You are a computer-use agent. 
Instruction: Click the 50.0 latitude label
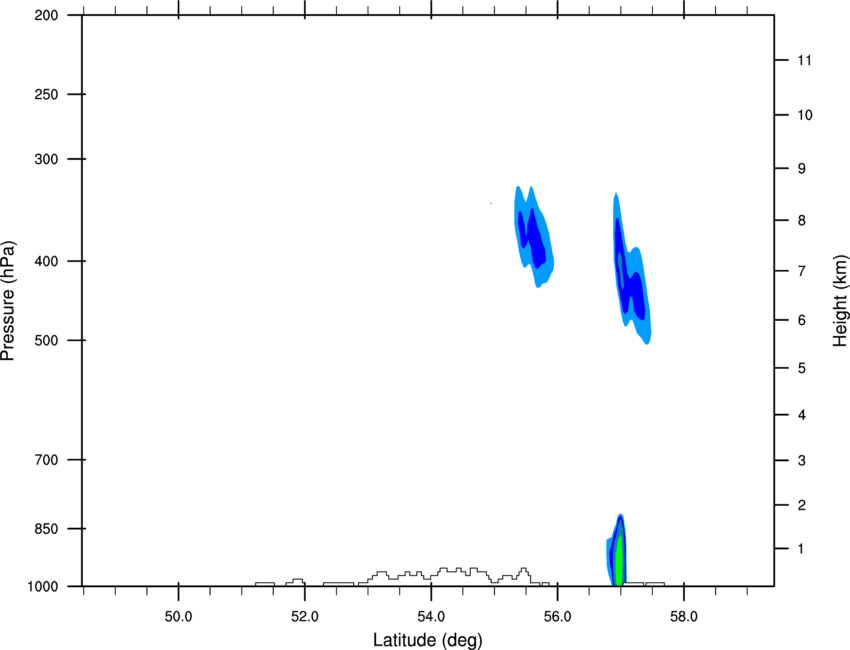[178, 617]
